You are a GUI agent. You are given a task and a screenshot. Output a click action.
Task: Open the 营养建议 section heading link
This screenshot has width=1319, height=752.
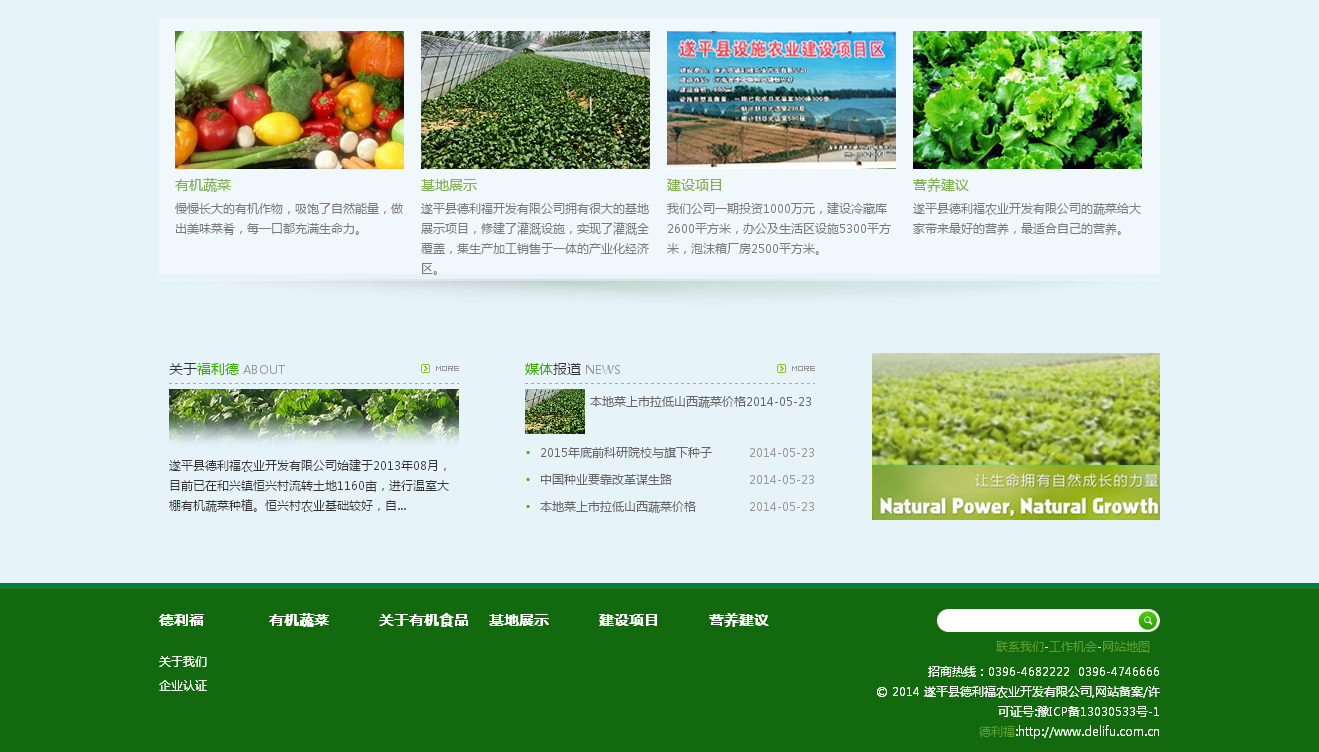coord(940,184)
